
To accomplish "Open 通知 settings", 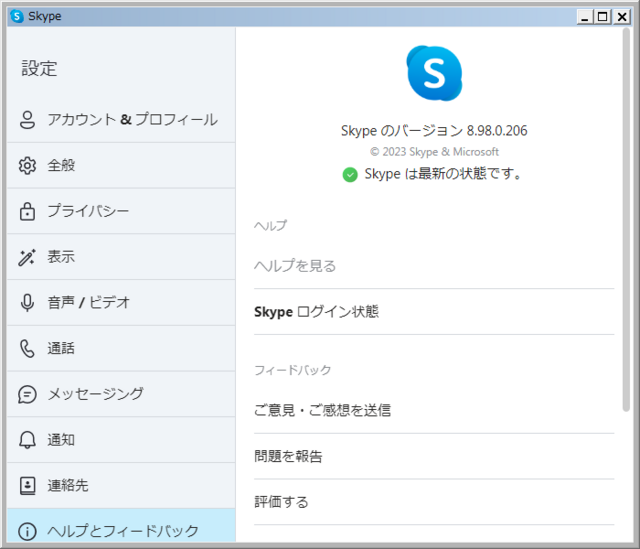I will point(121,440).
